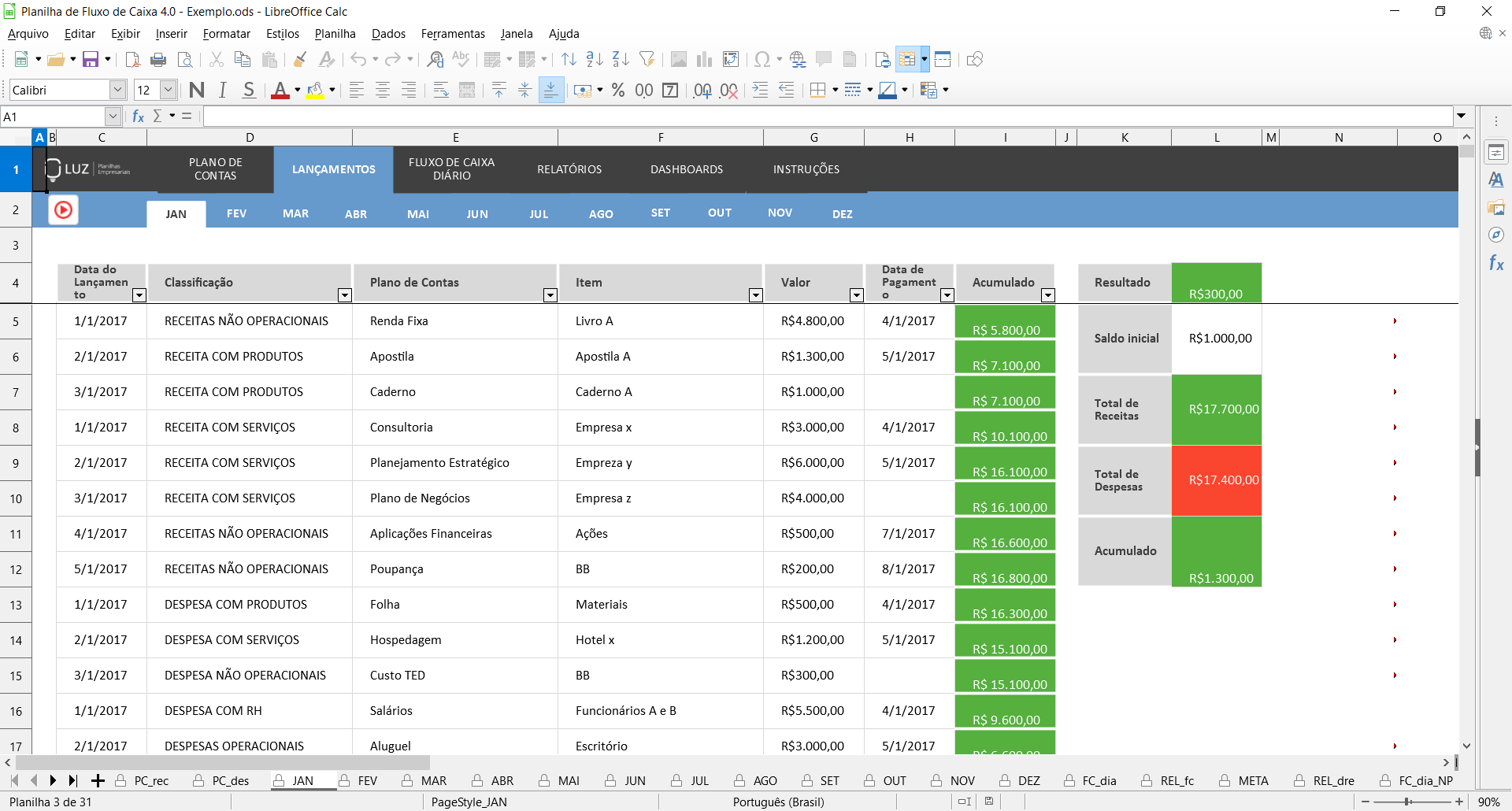Open the sidebar Navigator compass icon

(x=1495, y=235)
